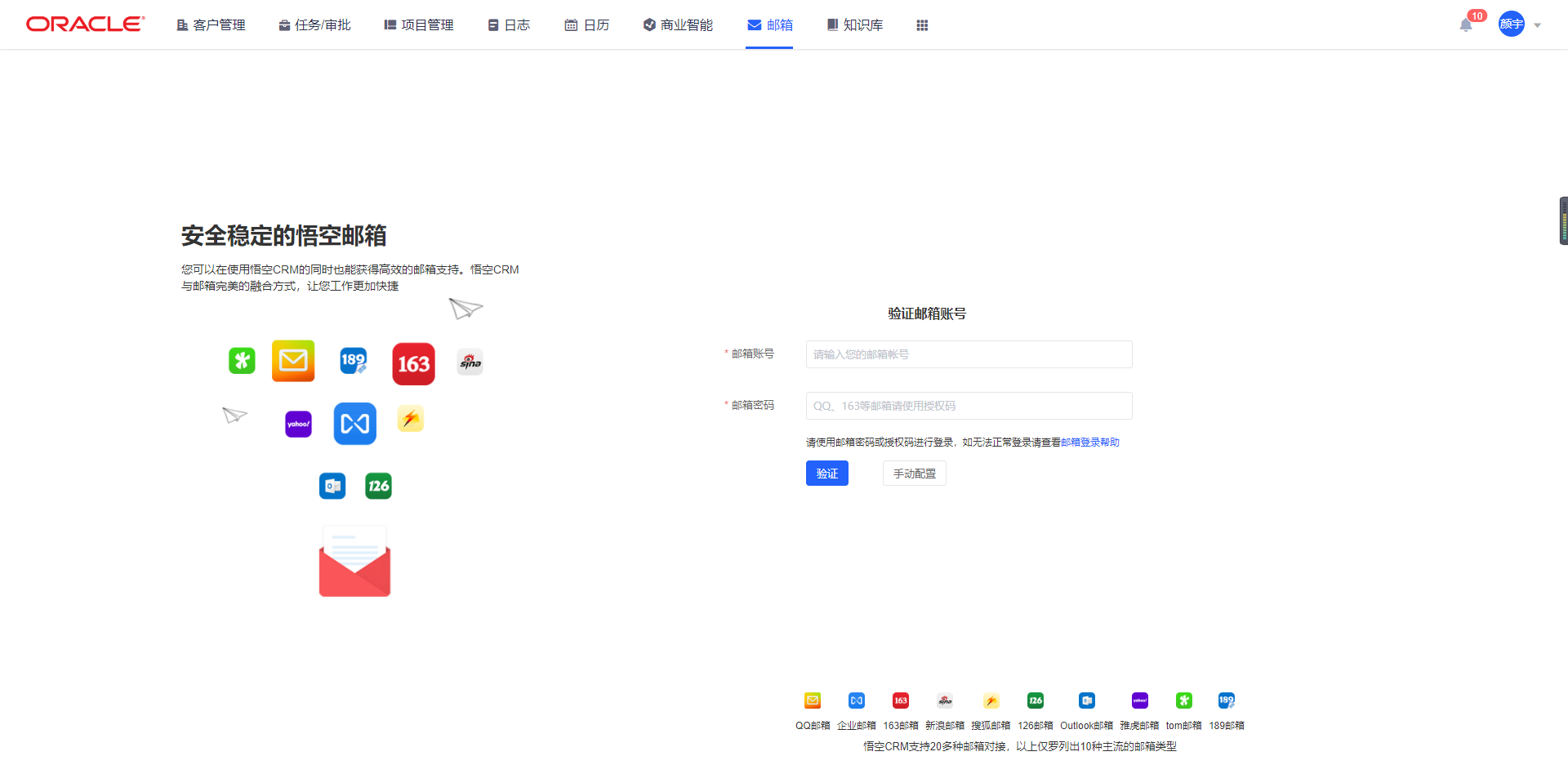
Task: Click the 新浪邮箱 icon in footer
Action: (945, 701)
